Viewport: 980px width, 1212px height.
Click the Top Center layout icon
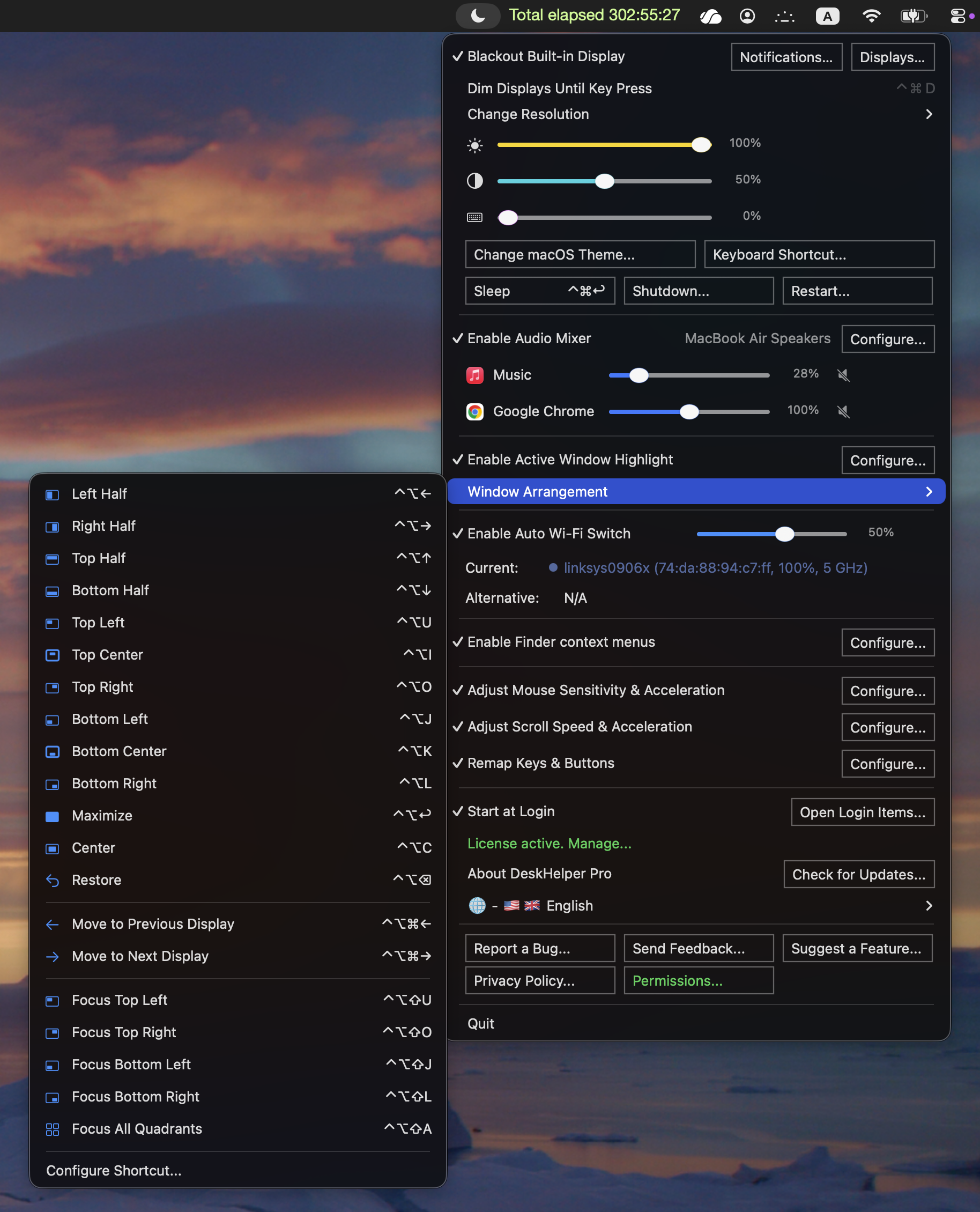click(52, 656)
